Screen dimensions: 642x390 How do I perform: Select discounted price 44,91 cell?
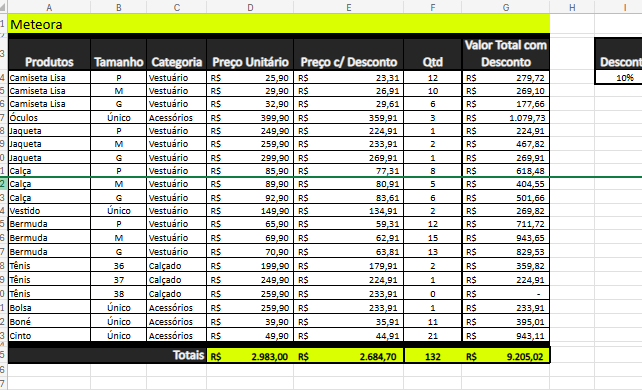(349, 336)
